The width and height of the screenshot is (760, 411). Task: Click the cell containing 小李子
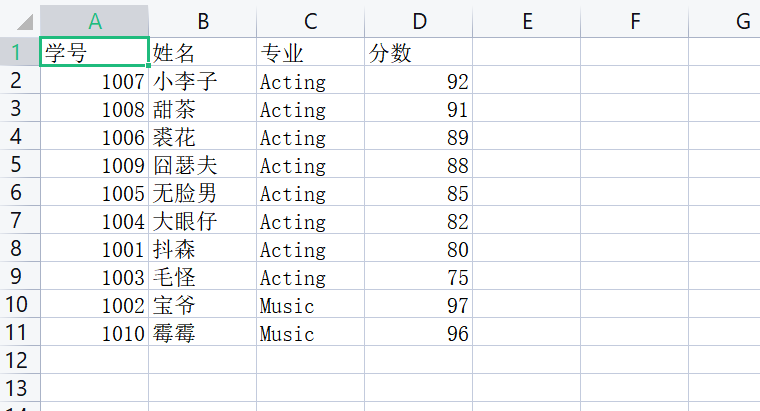point(203,81)
